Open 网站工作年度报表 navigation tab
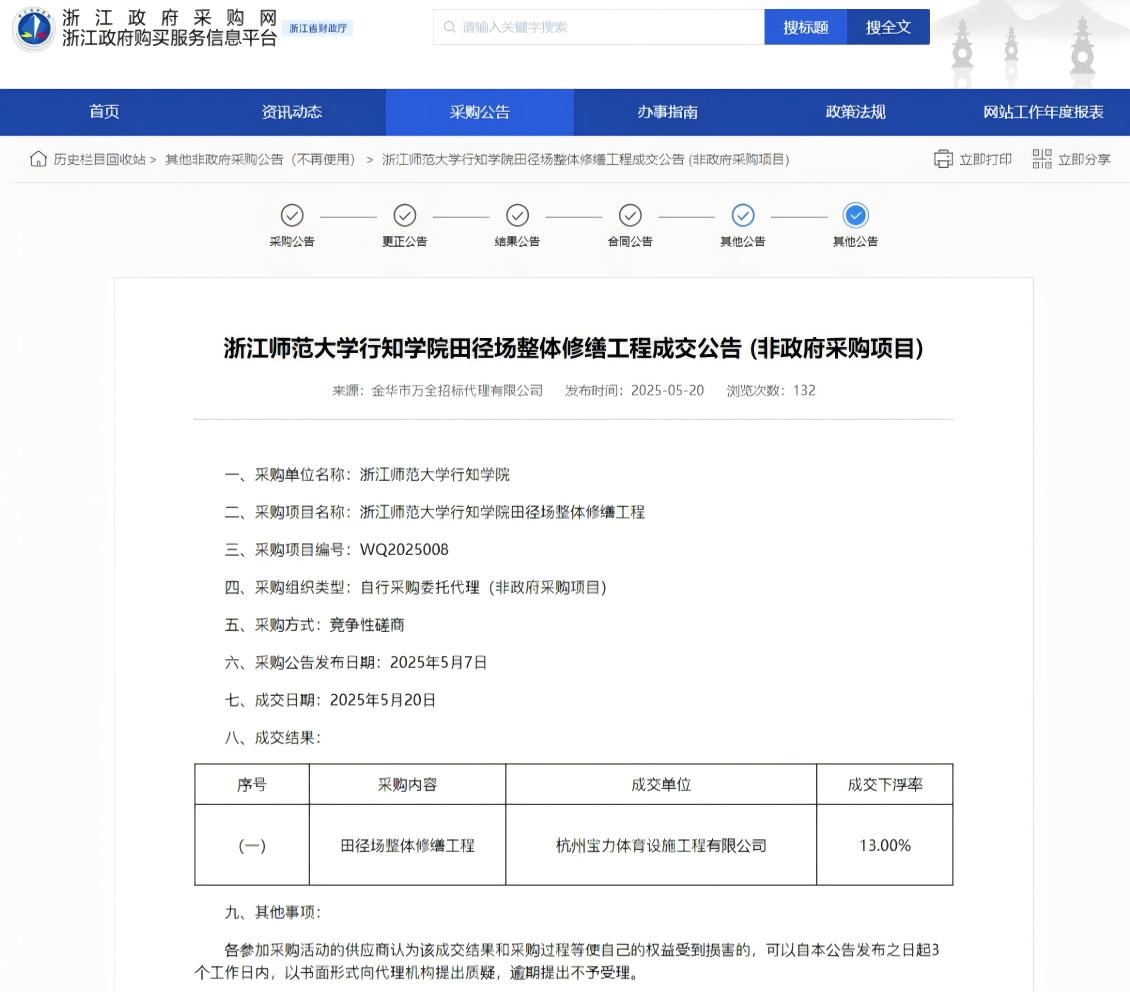1130x992 pixels. pos(1043,112)
